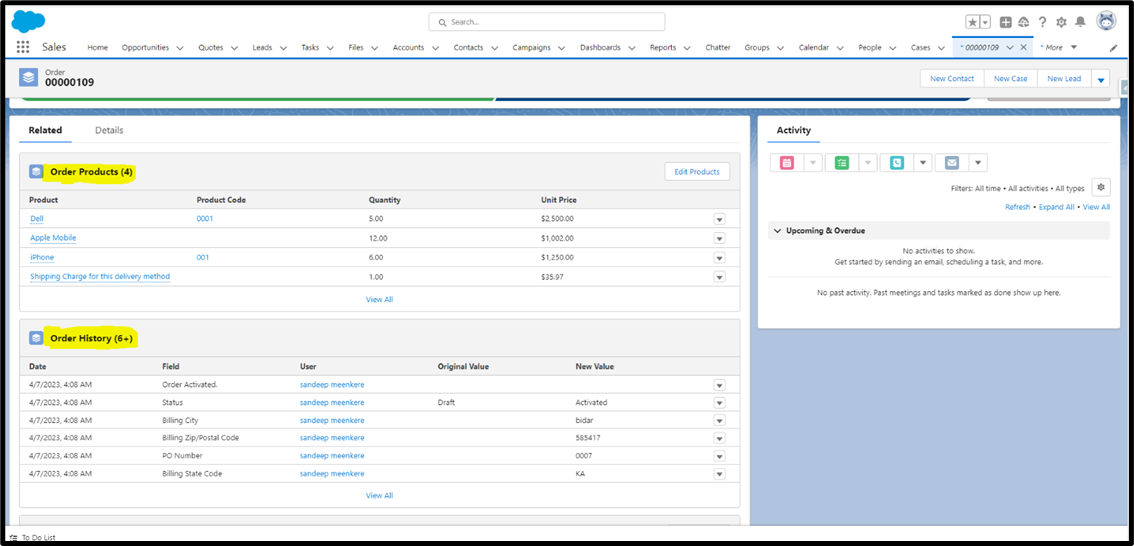
Task: Click the New Event calendar icon
Action: coord(787,163)
